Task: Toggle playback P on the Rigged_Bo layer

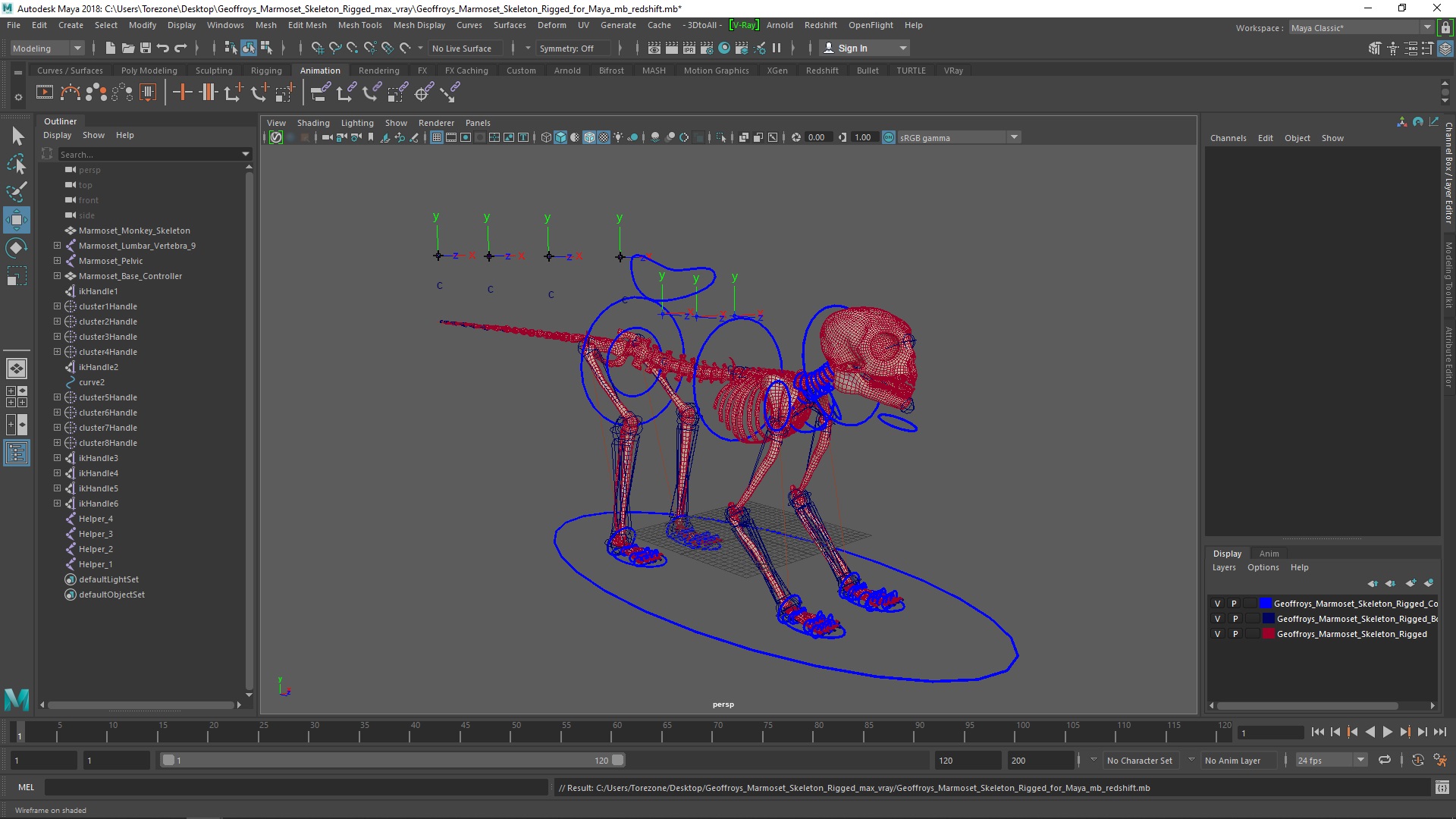Action: 1235,619
